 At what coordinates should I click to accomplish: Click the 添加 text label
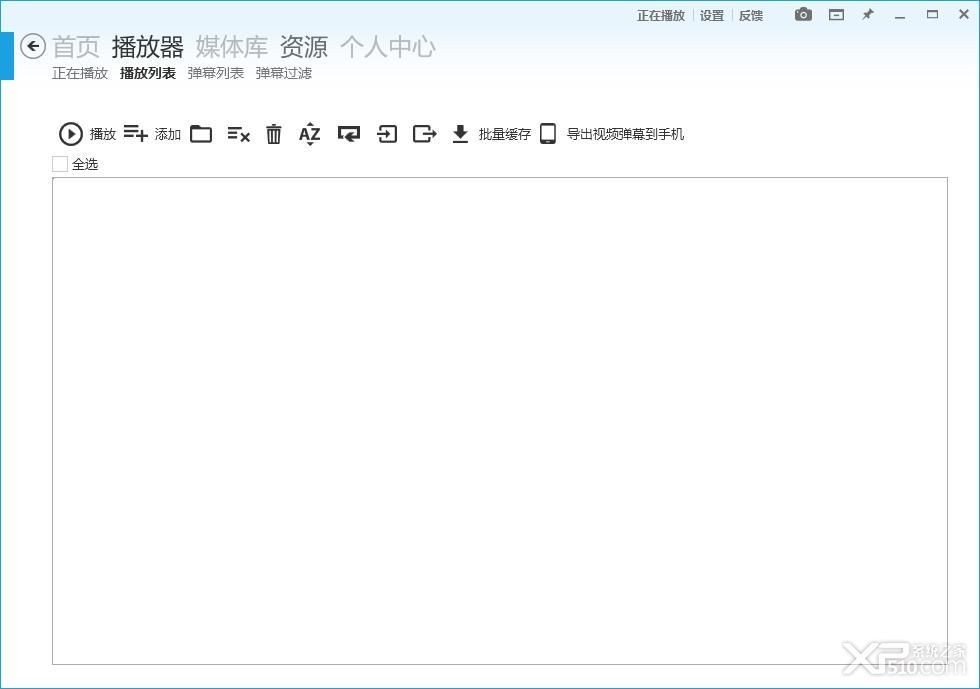point(168,134)
